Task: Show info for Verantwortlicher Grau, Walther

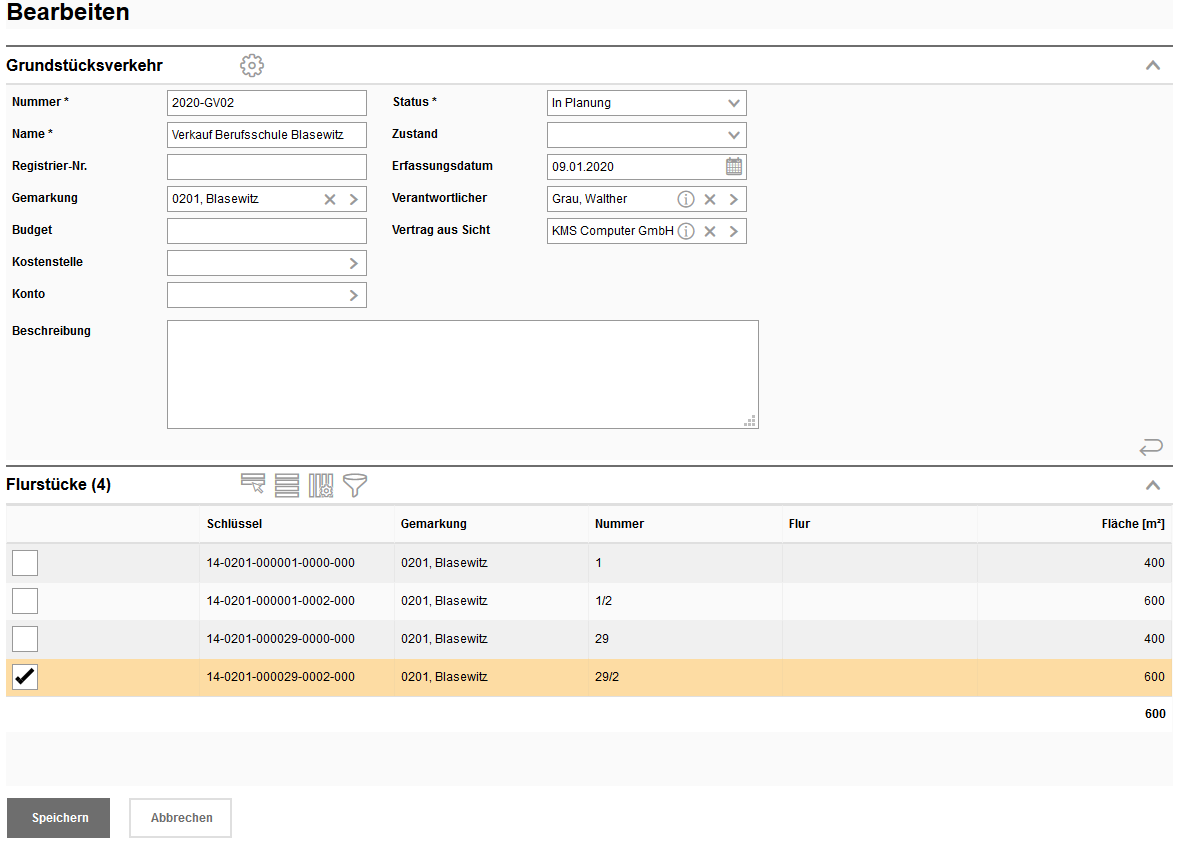Action: pos(686,199)
